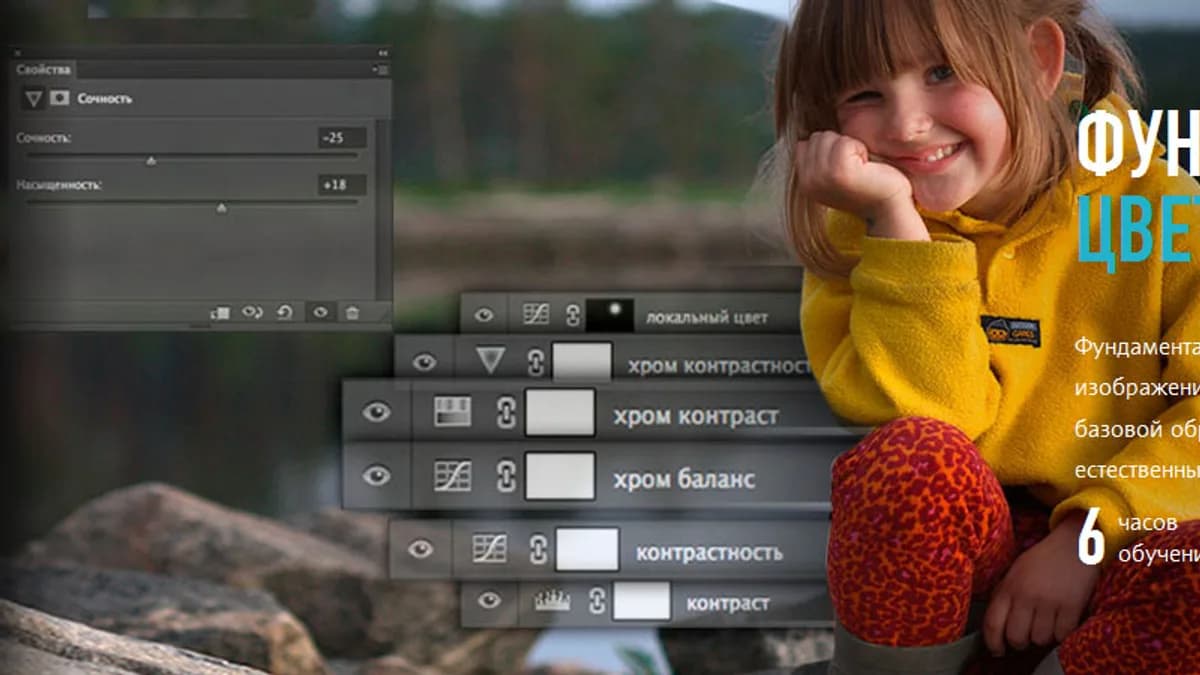Image resolution: width=1200 pixels, height=675 pixels.
Task: Select the black mask thumbnail of локальный цвет
Action: [610, 315]
